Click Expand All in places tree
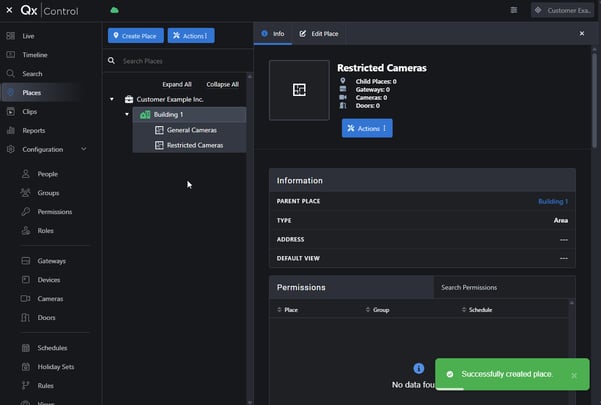The image size is (601, 405). pos(177,84)
